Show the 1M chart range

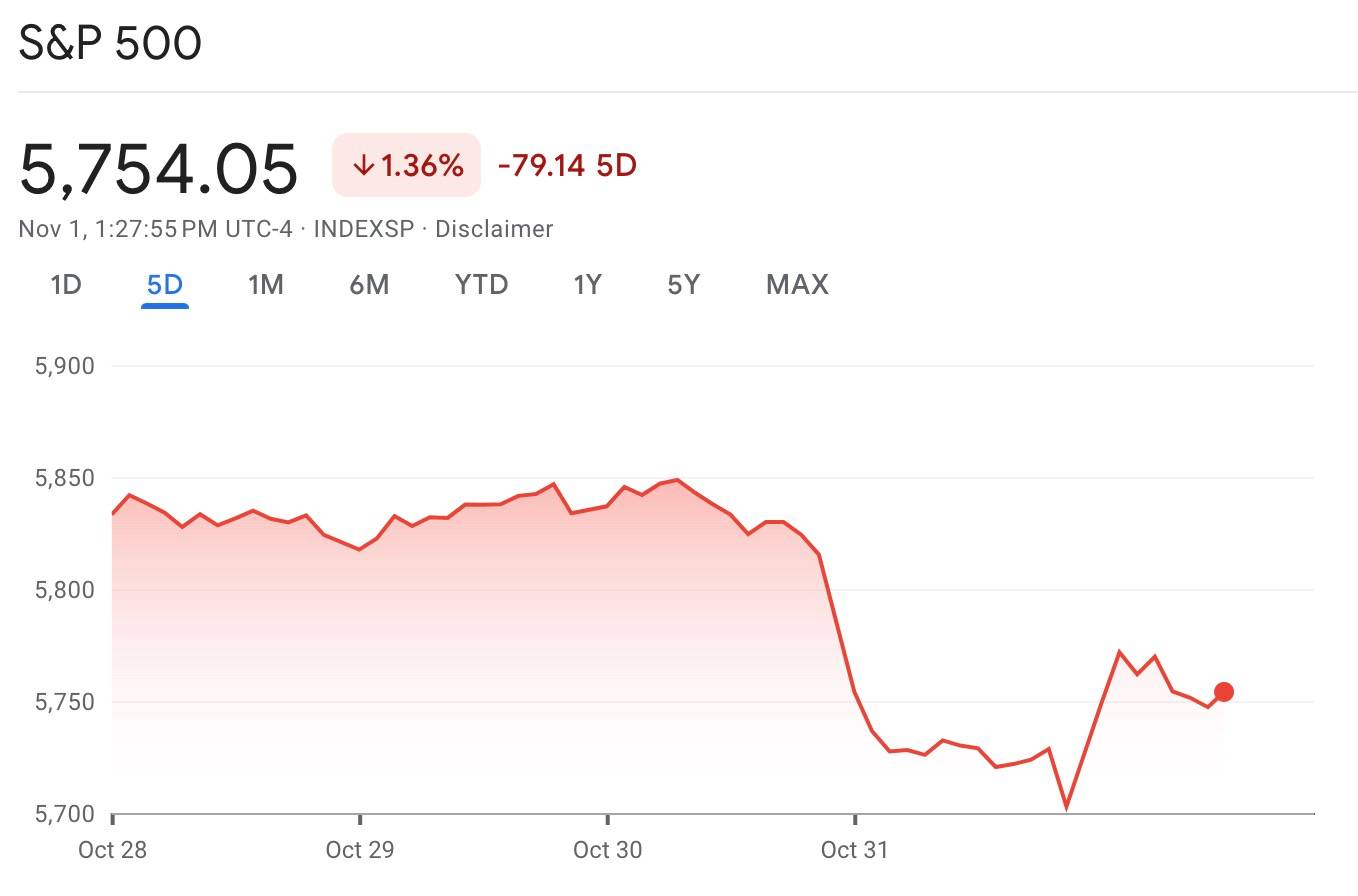point(265,285)
